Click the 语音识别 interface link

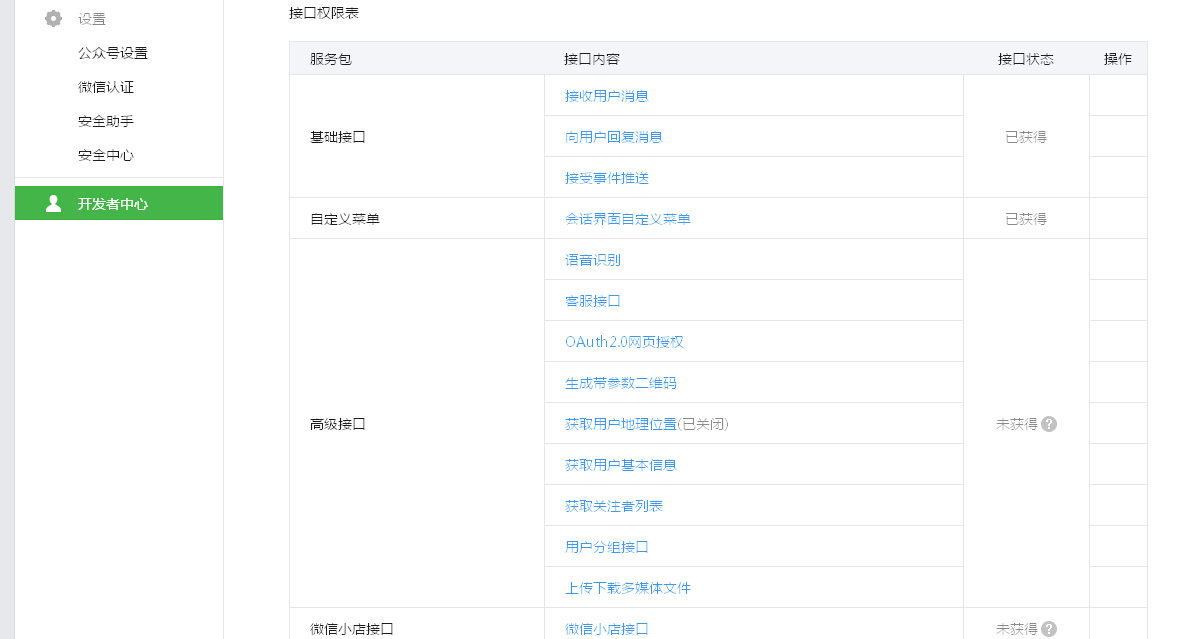tap(592, 260)
